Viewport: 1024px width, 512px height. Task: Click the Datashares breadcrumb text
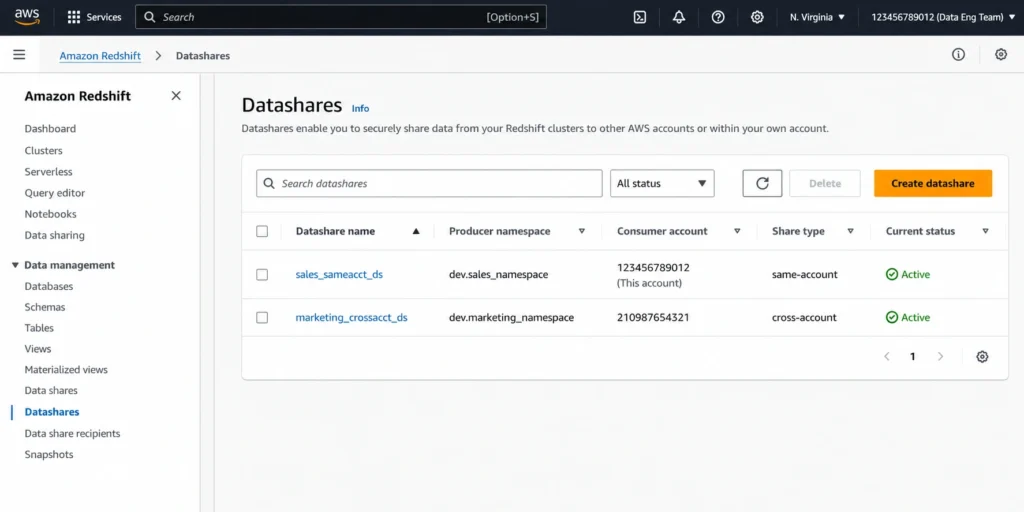tap(203, 56)
